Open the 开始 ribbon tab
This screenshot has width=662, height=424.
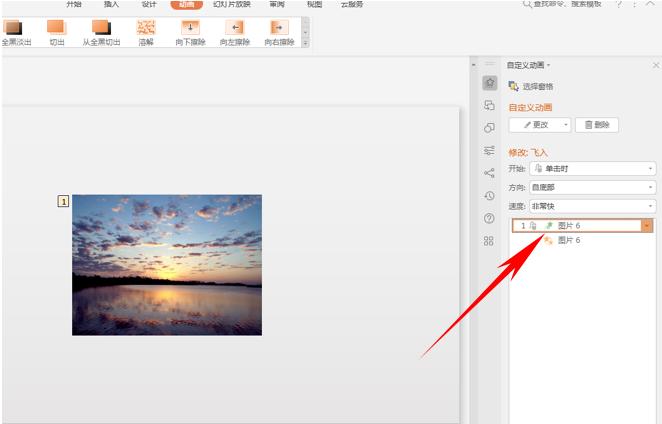click(74, 4)
